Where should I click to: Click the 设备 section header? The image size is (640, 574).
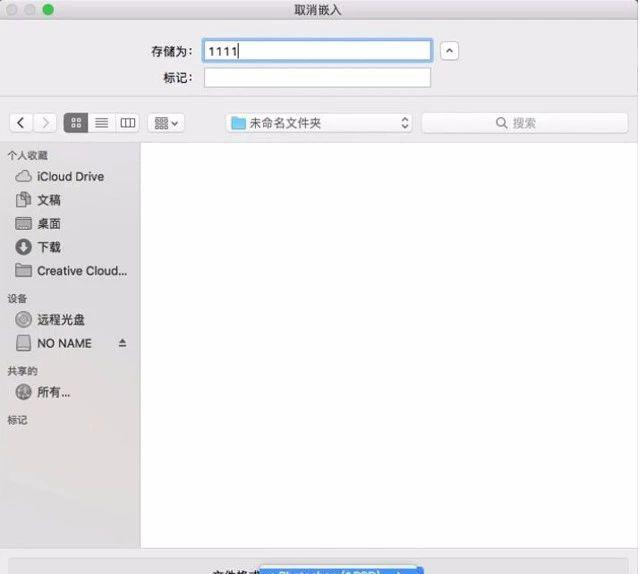[17, 298]
